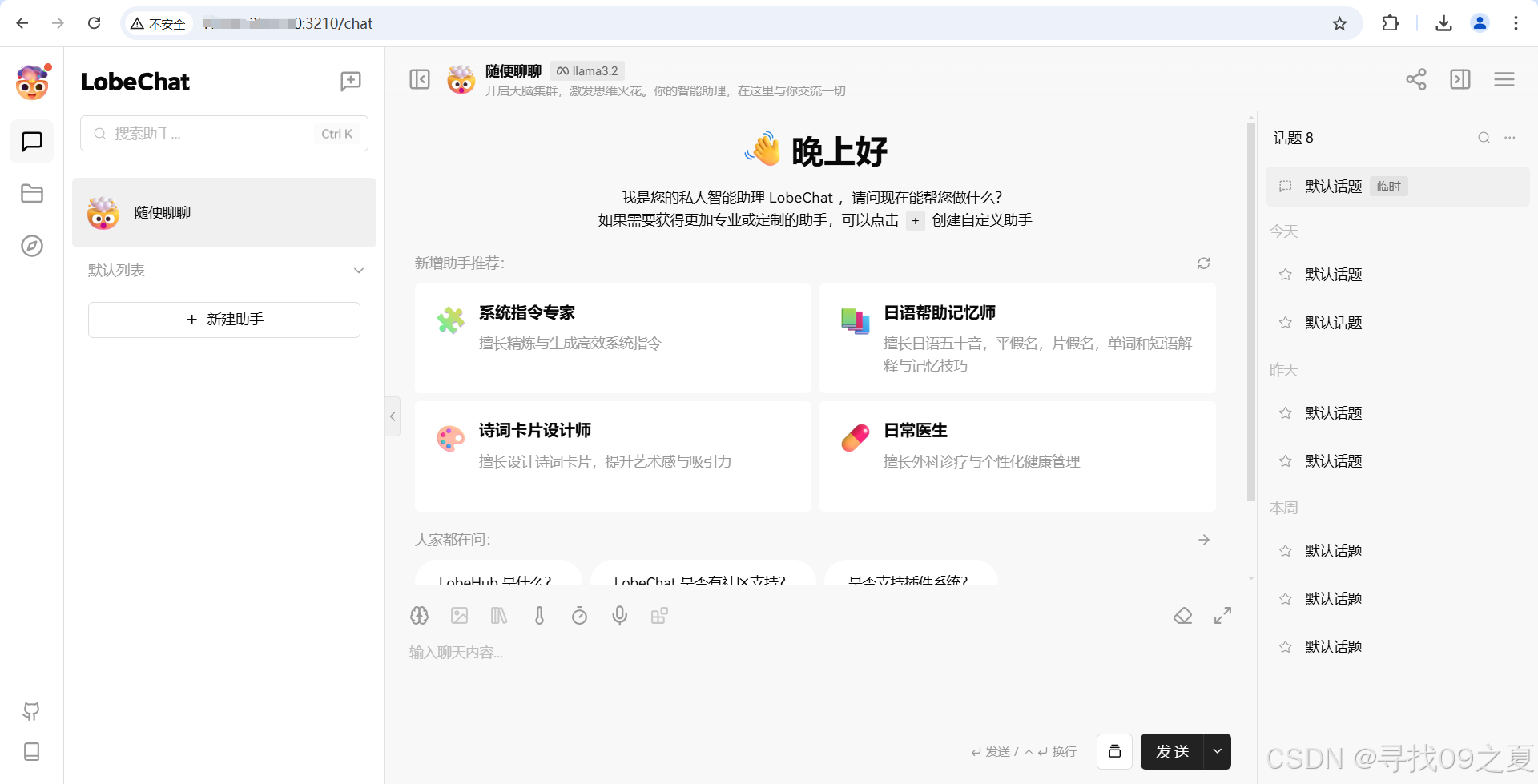This screenshot has width=1538, height=784.
Task: Open the llama3.2 model tag
Action: coord(587,71)
